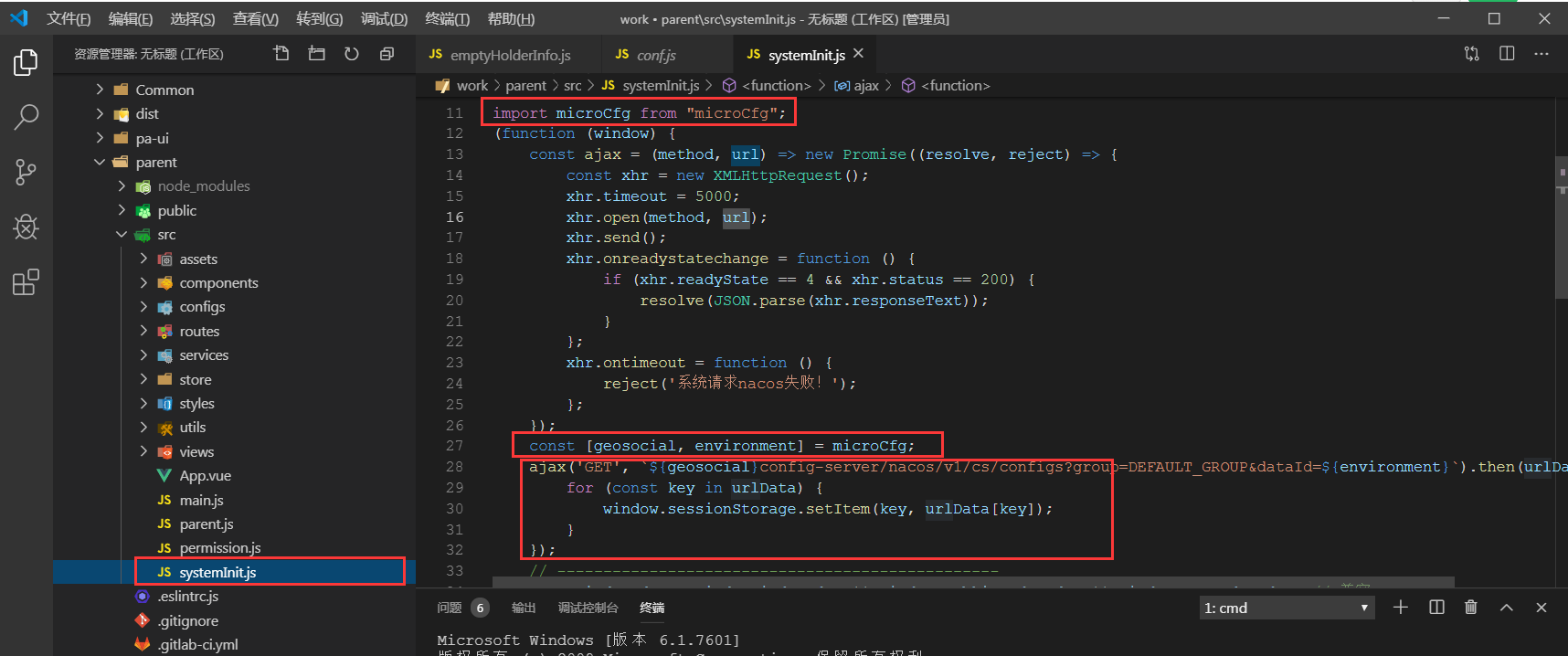Screen dimensions: 1568x656
Task: Collapse the parent folder
Action: click(100, 162)
